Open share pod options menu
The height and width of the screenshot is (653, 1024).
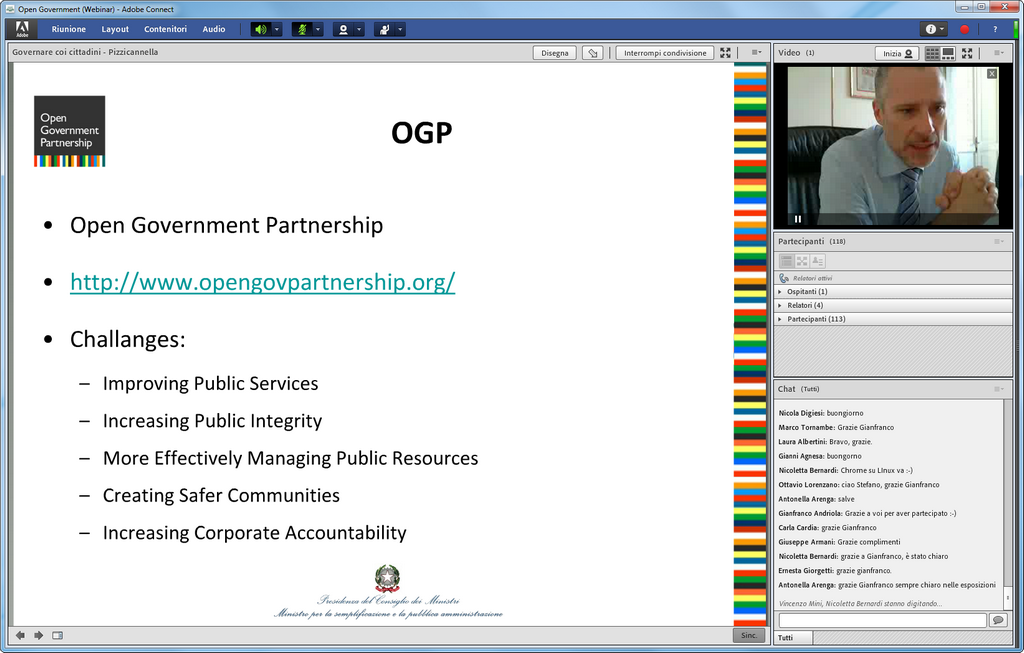756,52
